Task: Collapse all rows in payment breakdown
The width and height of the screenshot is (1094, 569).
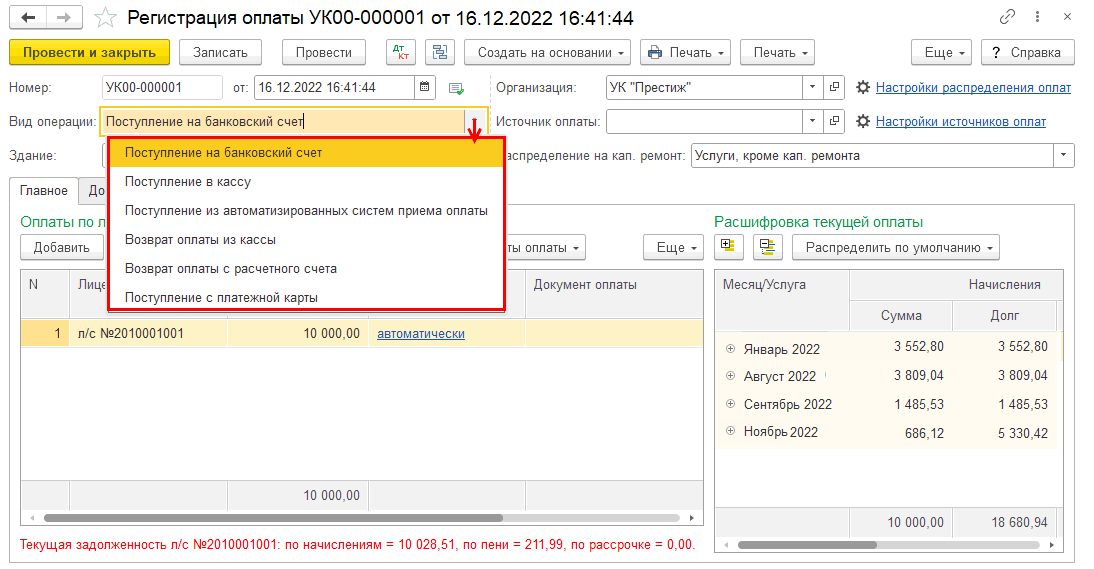Action: pos(768,246)
